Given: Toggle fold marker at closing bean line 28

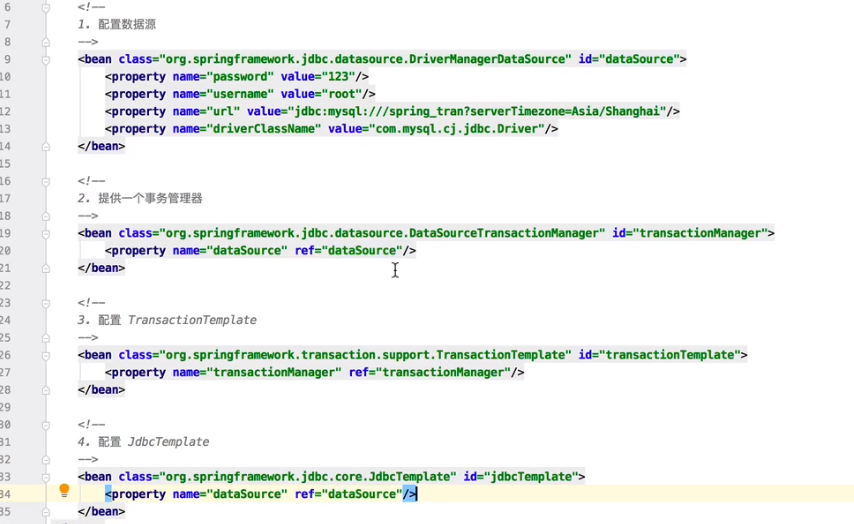Looking at the screenshot, I should point(46,390).
